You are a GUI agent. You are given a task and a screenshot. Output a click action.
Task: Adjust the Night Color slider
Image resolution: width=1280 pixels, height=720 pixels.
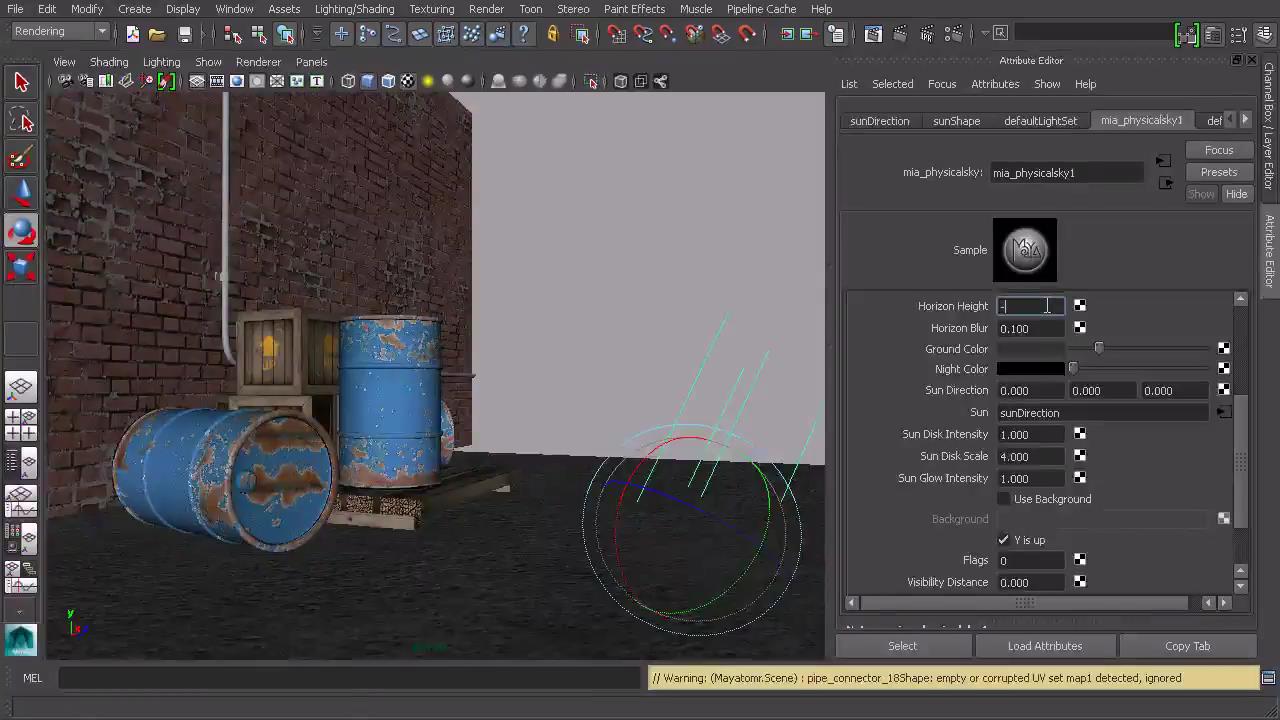point(1073,369)
